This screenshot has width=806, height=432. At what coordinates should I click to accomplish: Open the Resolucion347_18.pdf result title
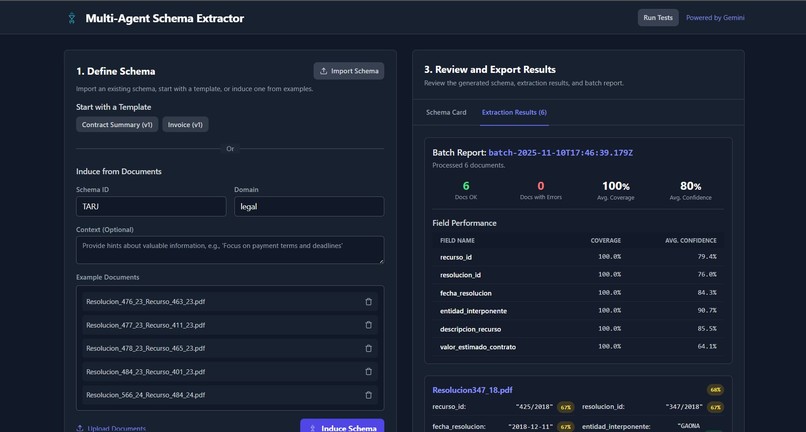point(472,390)
